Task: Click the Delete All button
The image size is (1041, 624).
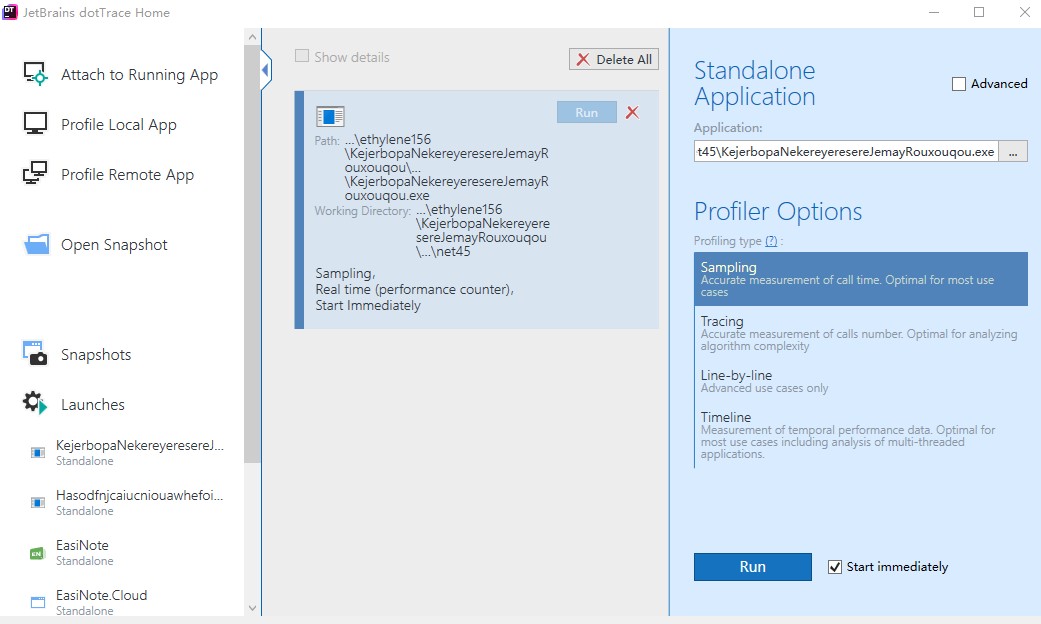Action: click(x=614, y=59)
